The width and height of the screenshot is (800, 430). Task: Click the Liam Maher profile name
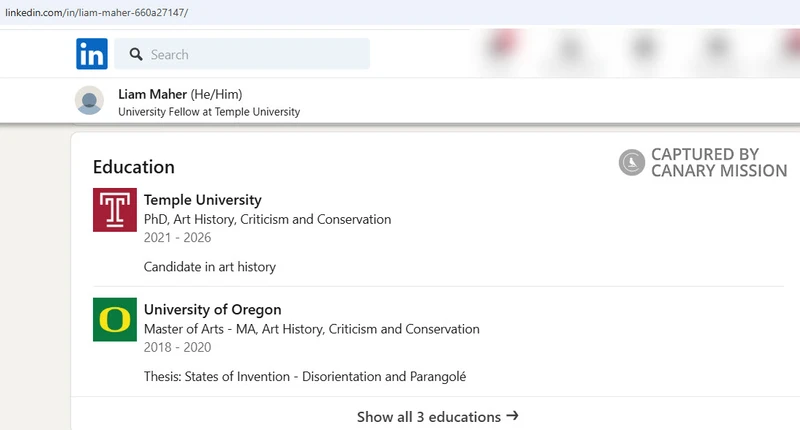tap(153, 94)
